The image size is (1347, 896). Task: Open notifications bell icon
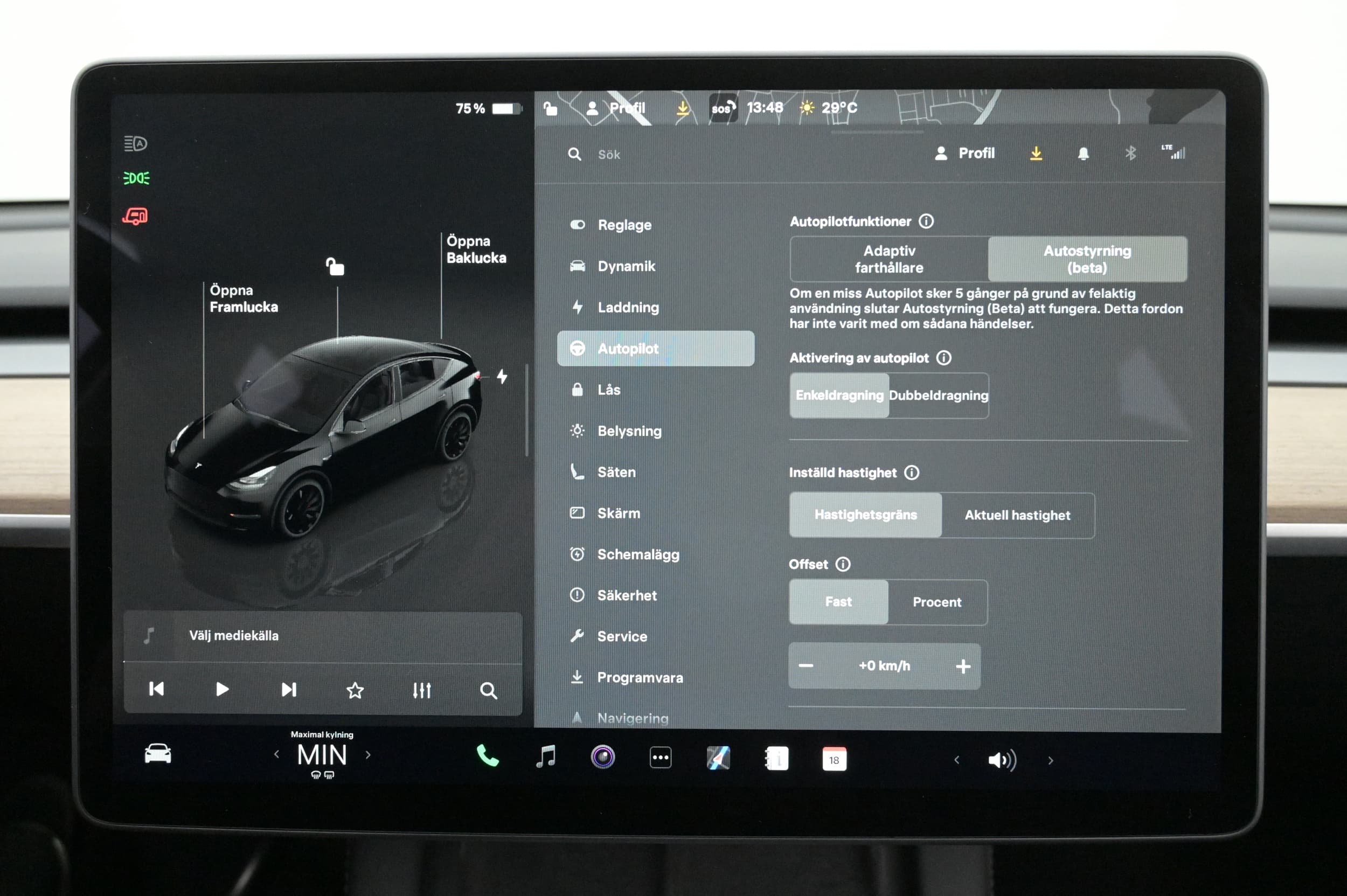[1083, 153]
